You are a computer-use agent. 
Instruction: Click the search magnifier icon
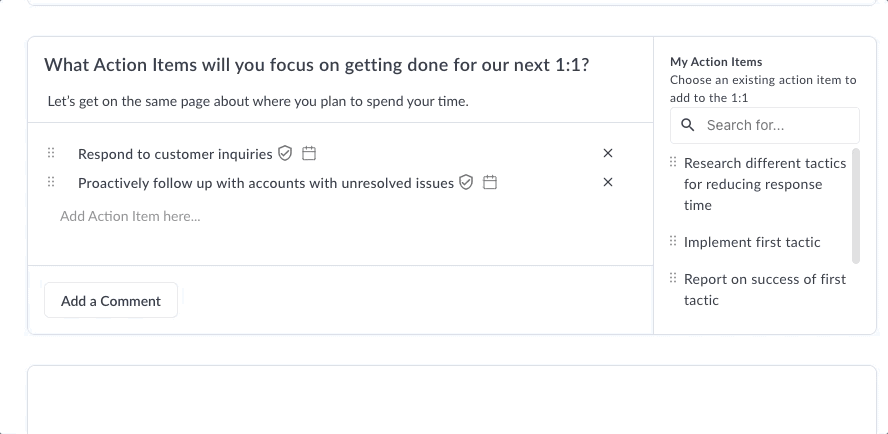[688, 125]
